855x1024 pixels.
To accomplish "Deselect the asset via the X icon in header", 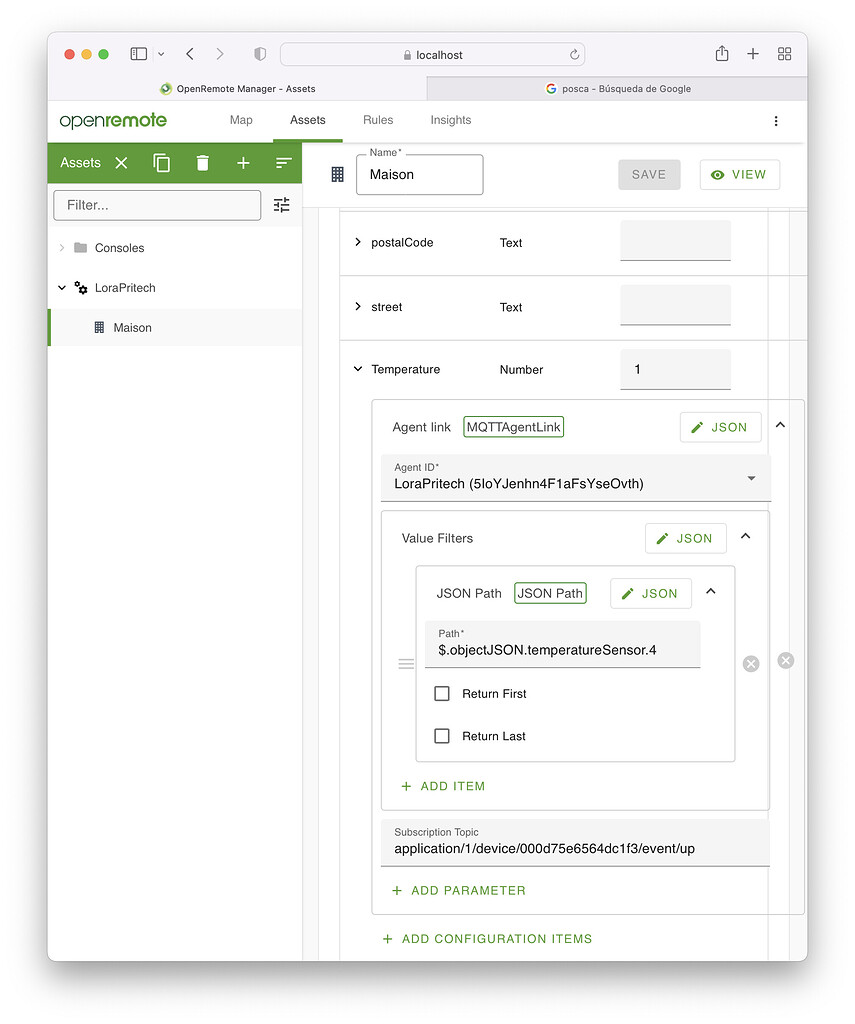I will [121, 162].
